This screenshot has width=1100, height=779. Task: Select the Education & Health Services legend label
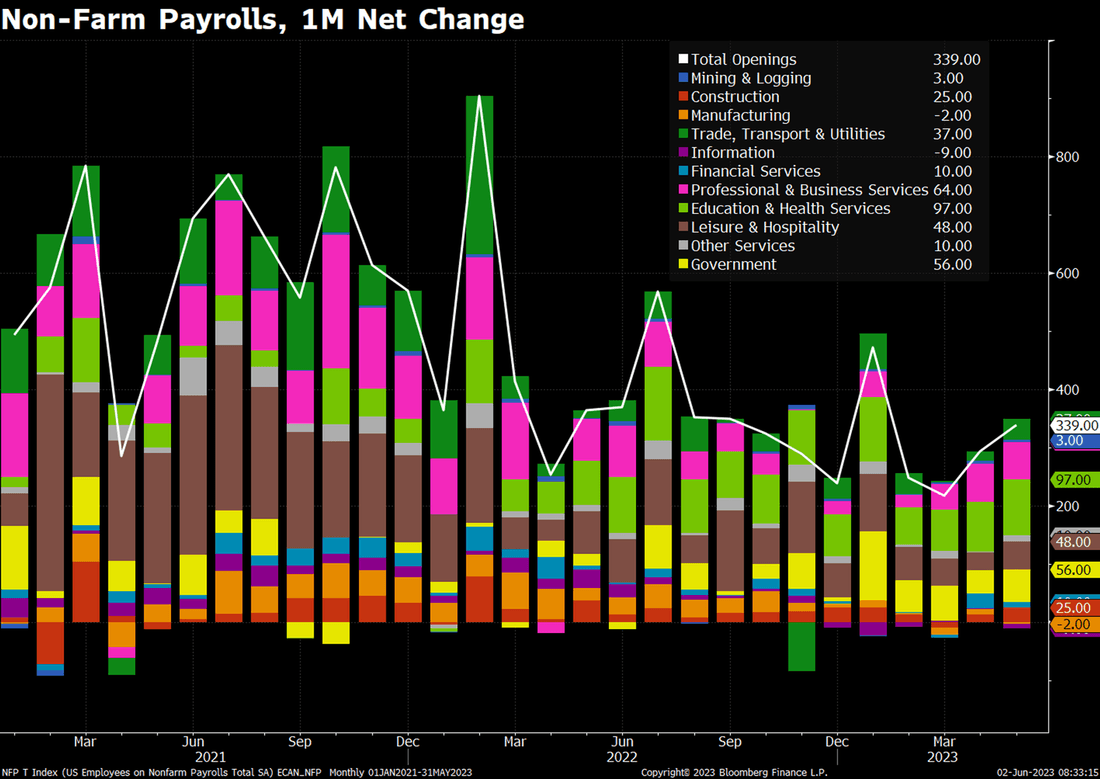[791, 208]
